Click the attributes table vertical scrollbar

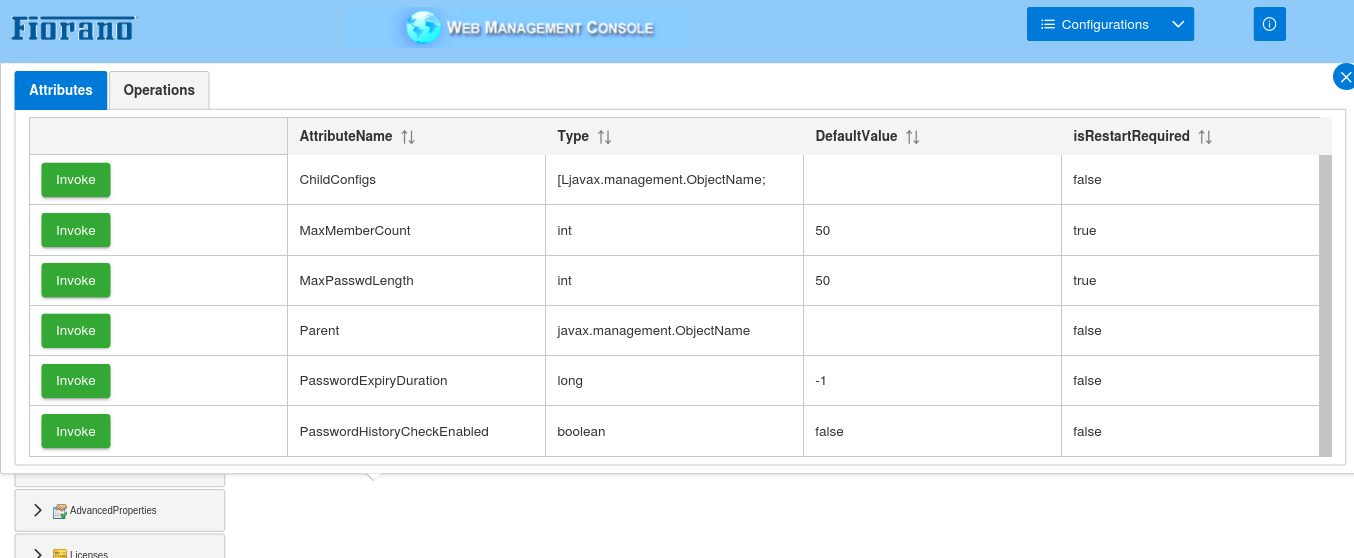[x=1325, y=305]
